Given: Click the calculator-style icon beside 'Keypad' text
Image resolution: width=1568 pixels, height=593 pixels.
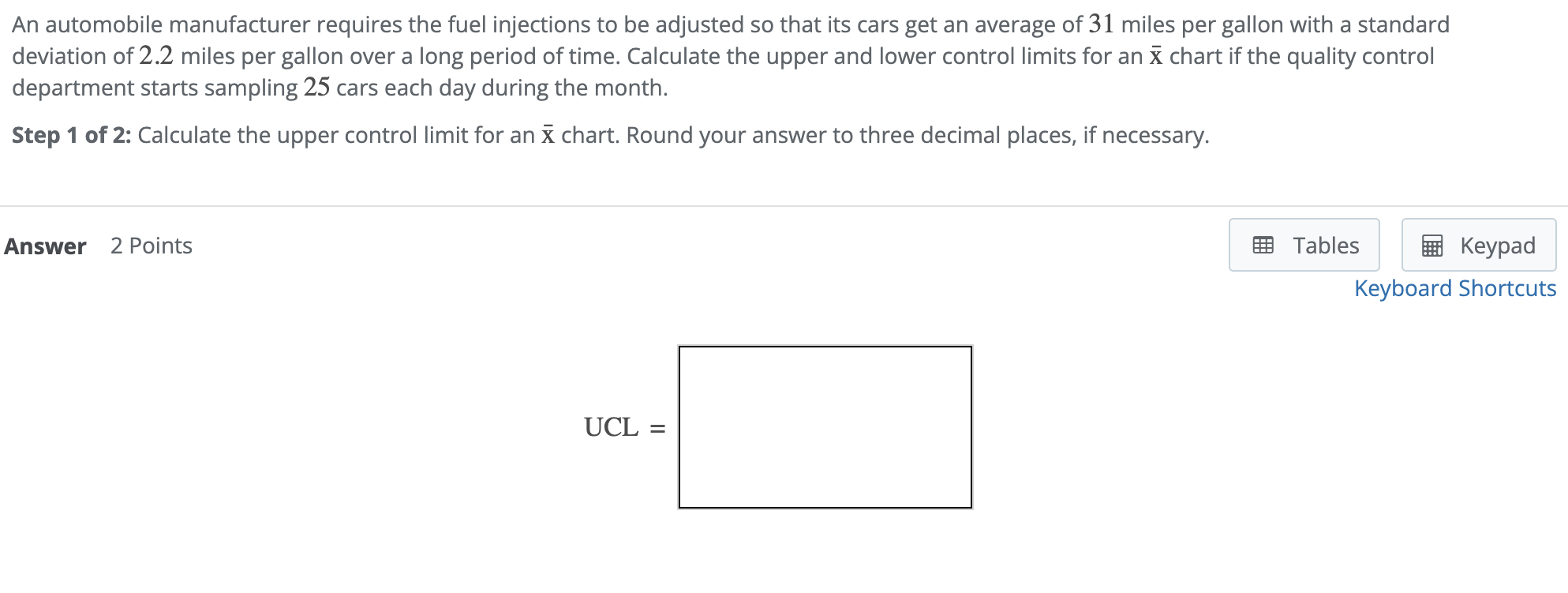Looking at the screenshot, I should (x=1433, y=245).
